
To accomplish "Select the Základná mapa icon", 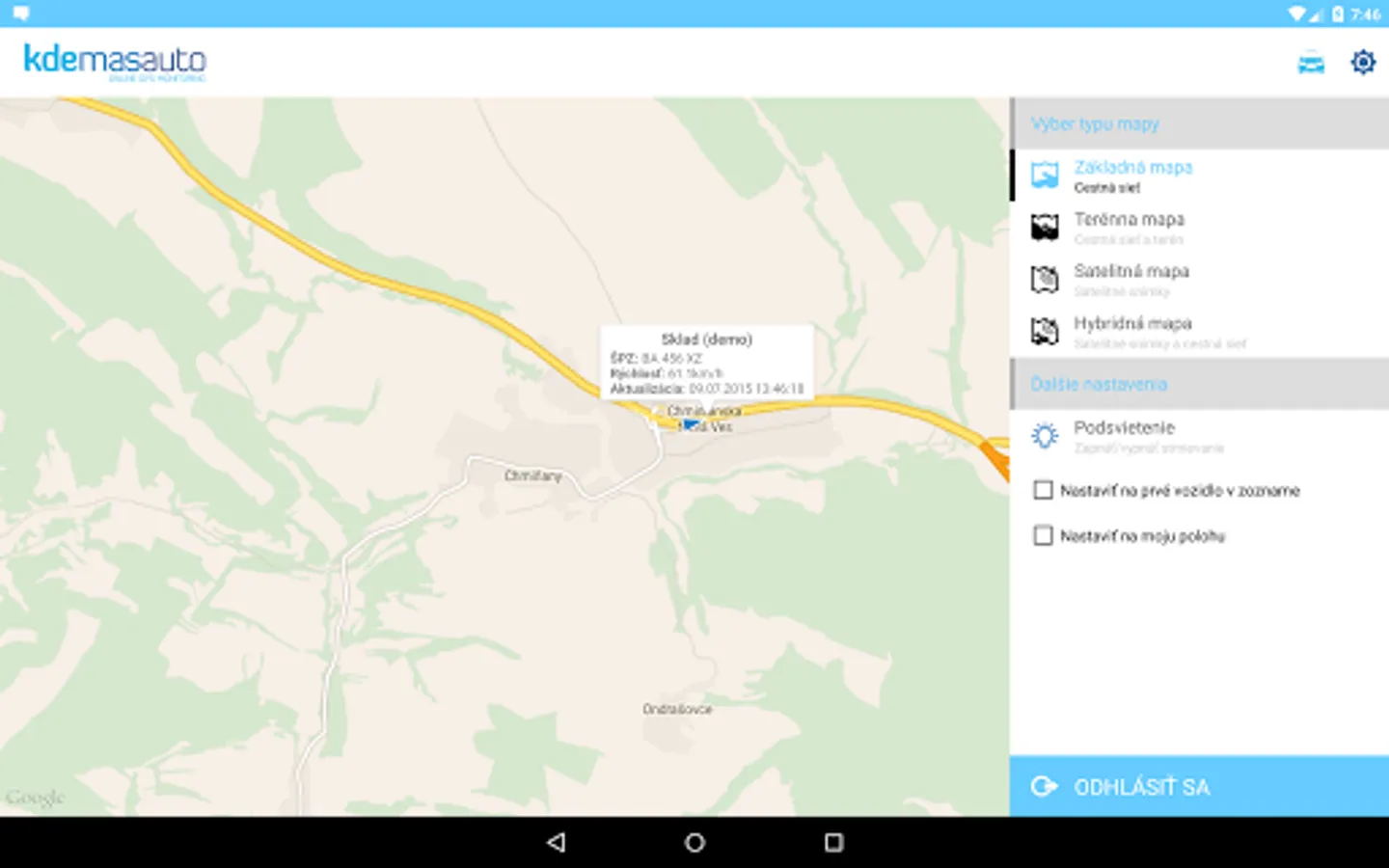I will [1045, 176].
